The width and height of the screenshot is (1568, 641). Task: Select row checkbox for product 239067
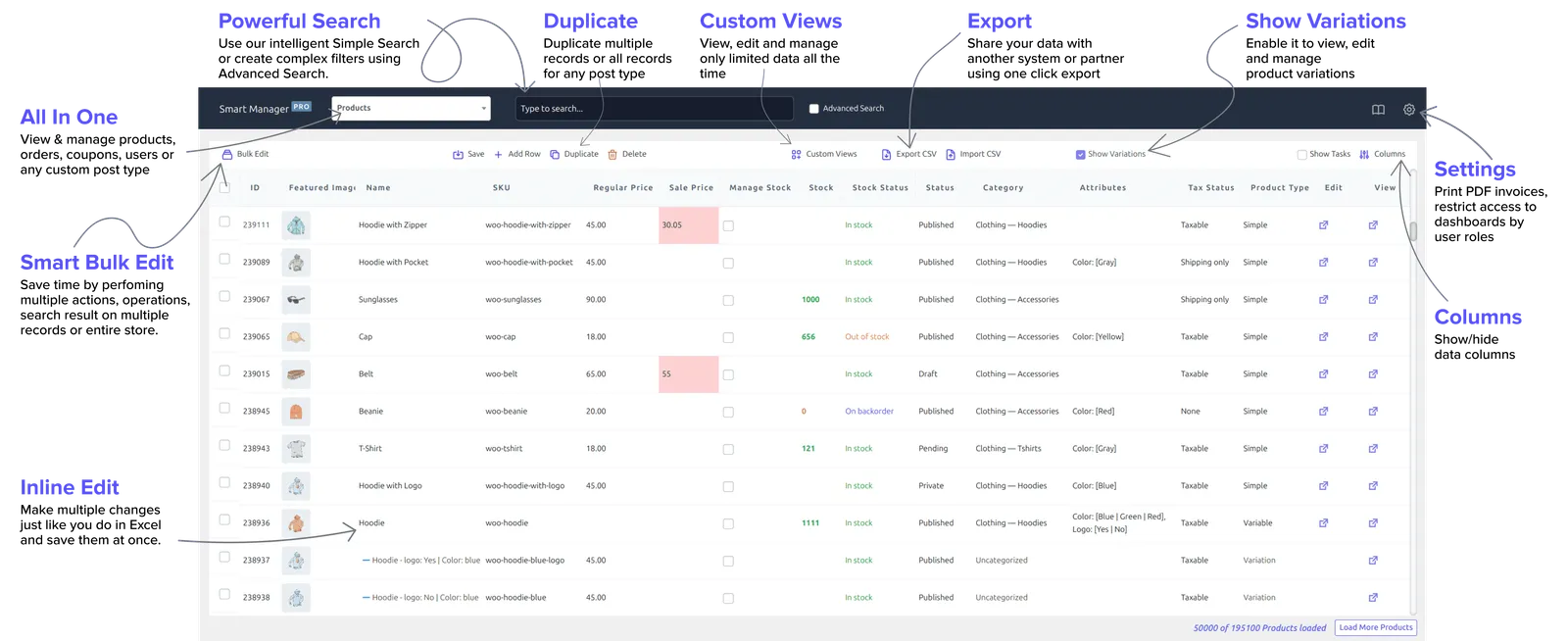pyautogui.click(x=224, y=297)
